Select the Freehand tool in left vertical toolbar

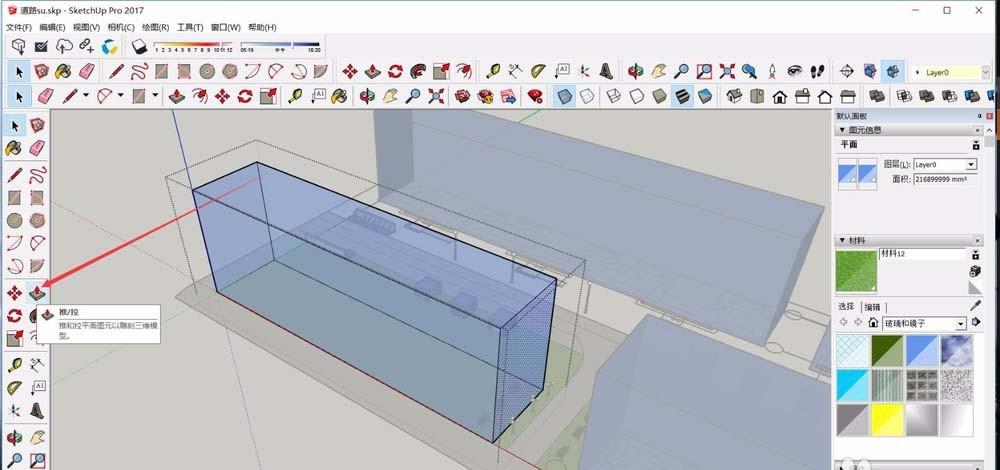click(x=37, y=174)
